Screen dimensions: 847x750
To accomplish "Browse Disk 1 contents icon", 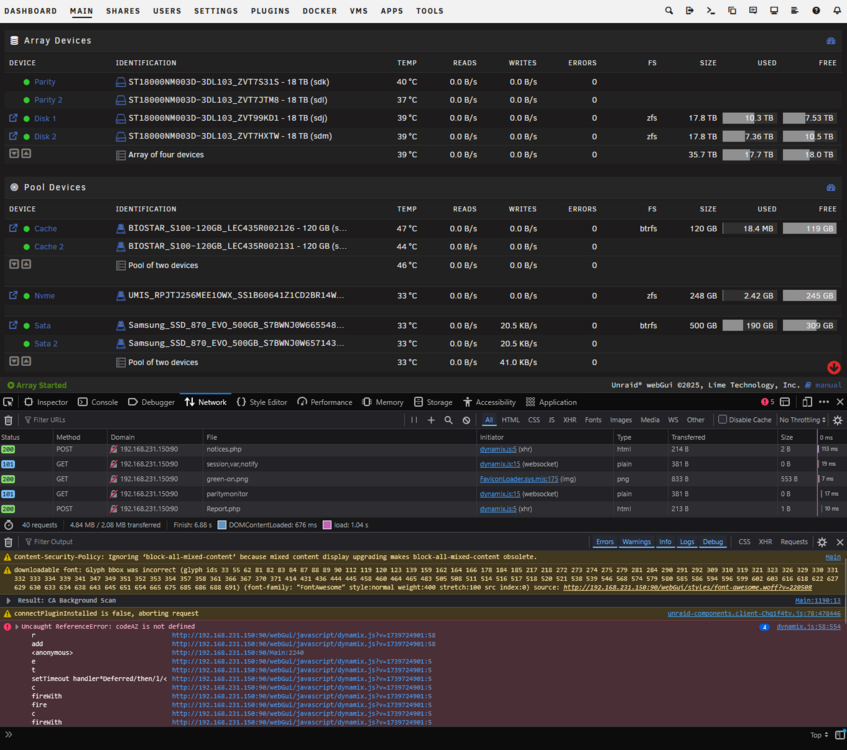I will [x=14, y=118].
